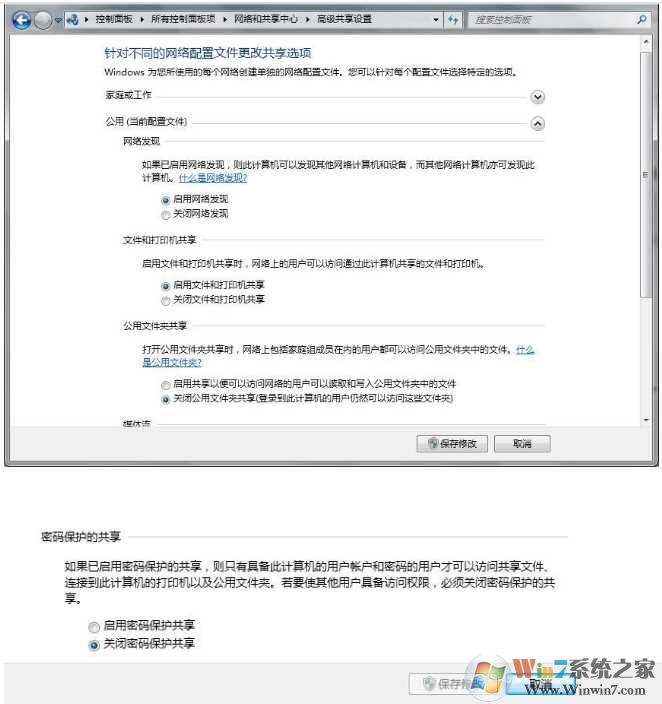Click the Forward navigation arrow
This screenshot has height=704, width=662.
pyautogui.click(x=43, y=20)
